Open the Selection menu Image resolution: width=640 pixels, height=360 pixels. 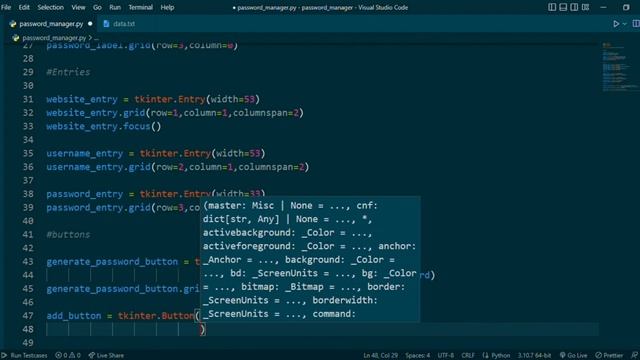point(51,7)
